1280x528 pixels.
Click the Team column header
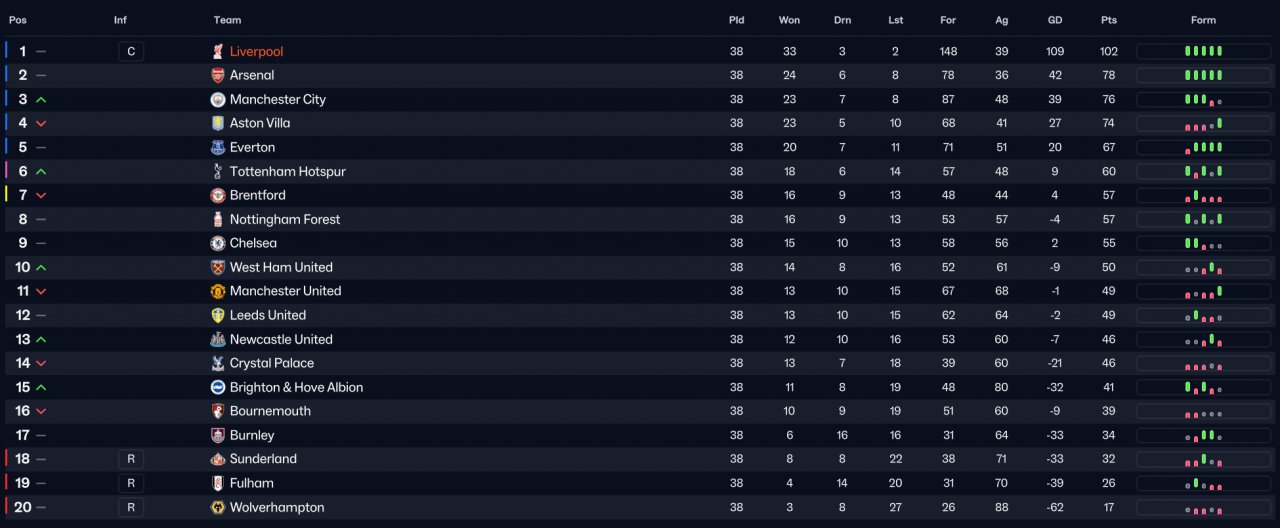coord(227,20)
